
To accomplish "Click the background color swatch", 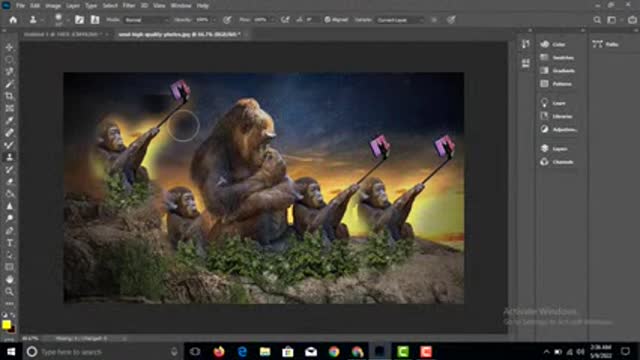I will [13, 330].
